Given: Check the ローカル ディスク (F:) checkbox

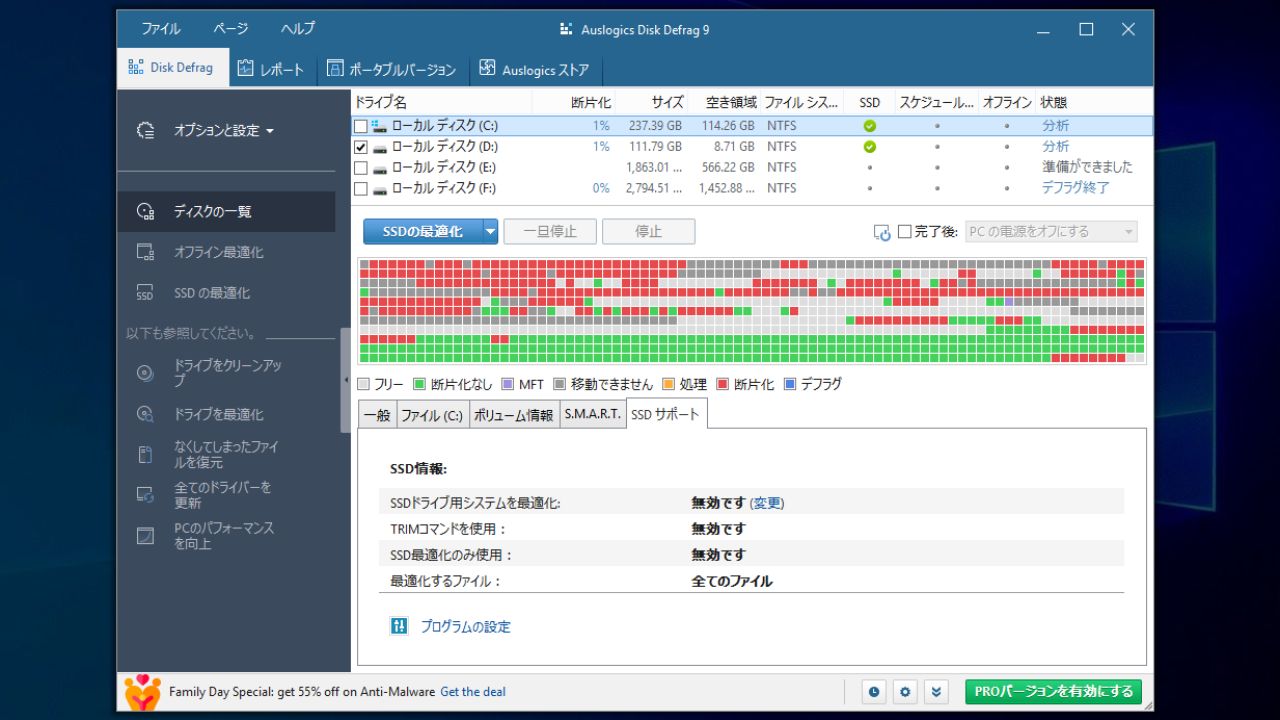Looking at the screenshot, I should 361,188.
